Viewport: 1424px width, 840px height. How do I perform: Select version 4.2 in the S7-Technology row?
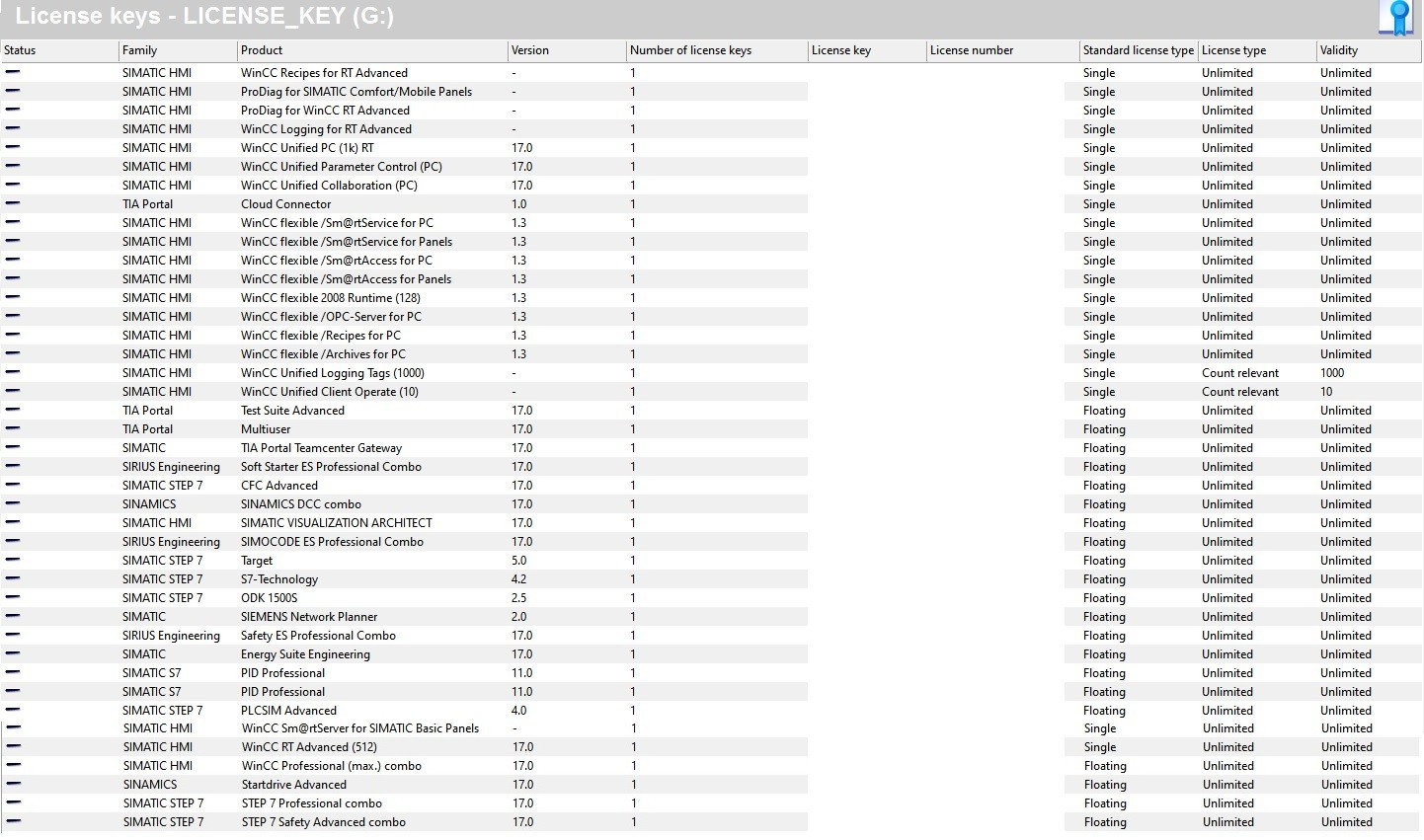point(519,579)
